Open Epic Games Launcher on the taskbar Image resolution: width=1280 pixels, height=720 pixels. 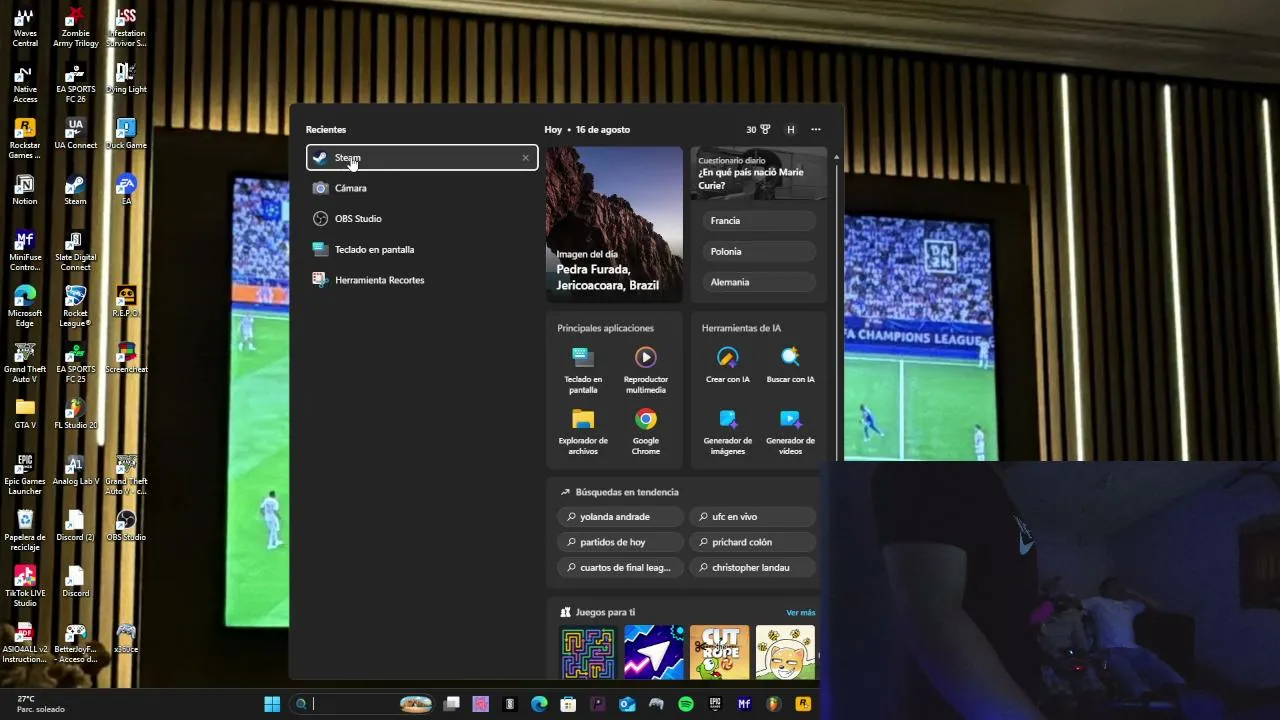[x=715, y=704]
